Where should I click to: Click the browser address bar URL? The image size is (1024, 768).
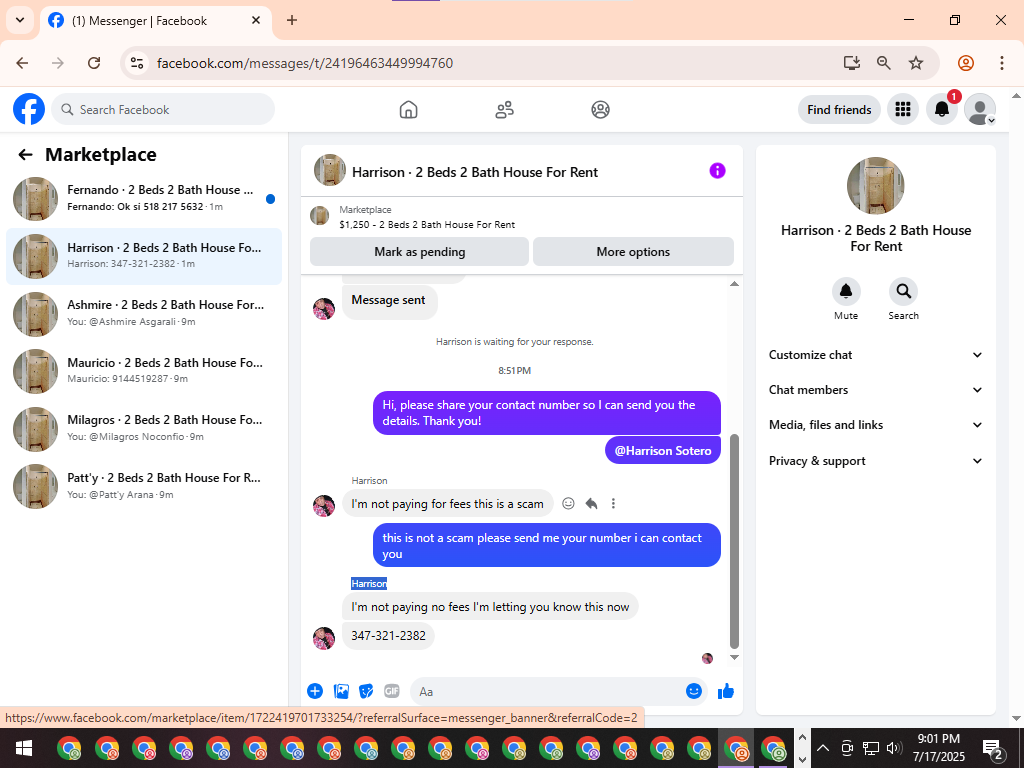(305, 63)
